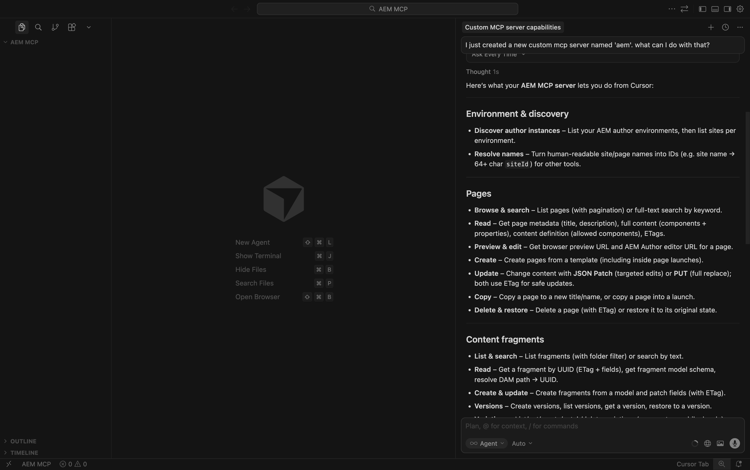Open chat panel more options ellipsis
Viewport: 750px width, 470px height.
pyautogui.click(x=740, y=27)
